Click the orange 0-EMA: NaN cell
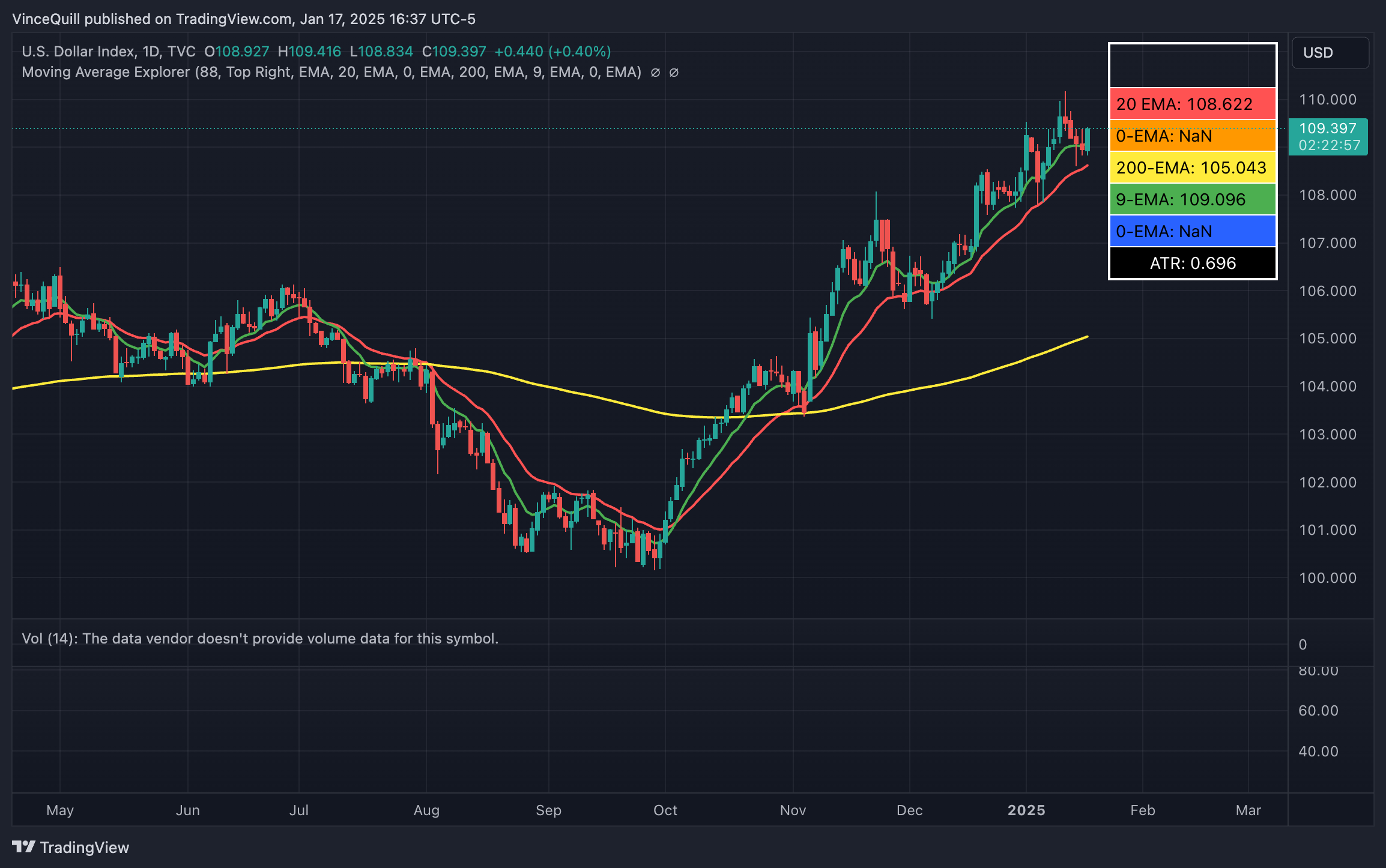 pos(1192,136)
